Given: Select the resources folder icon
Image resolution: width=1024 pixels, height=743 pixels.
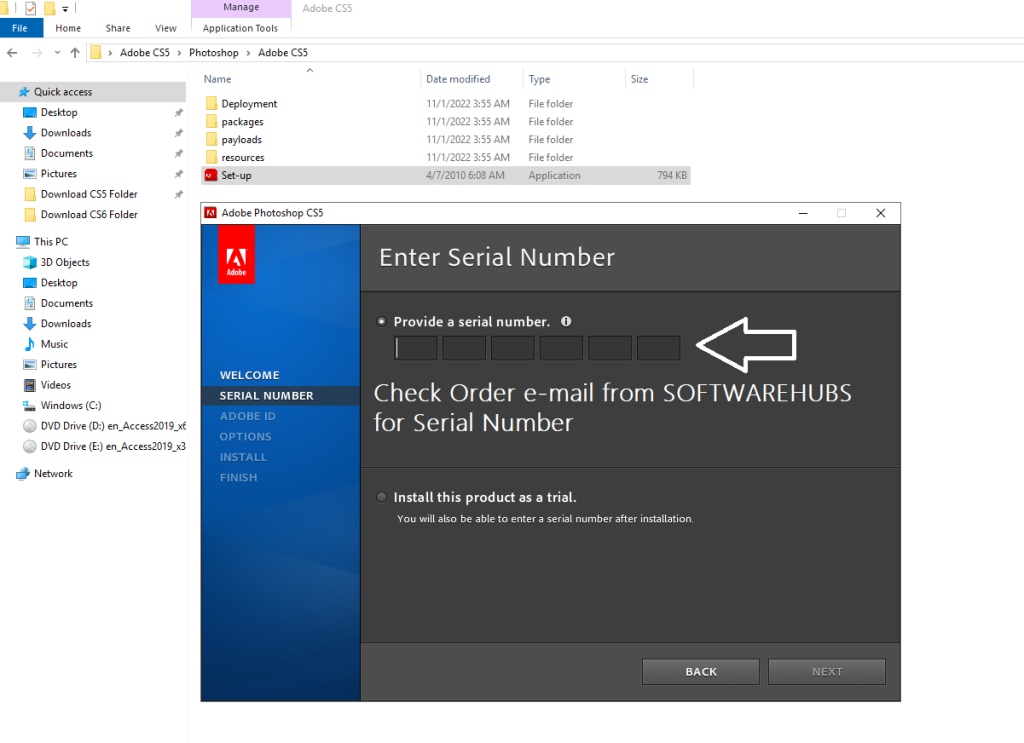Looking at the screenshot, I should click(211, 157).
